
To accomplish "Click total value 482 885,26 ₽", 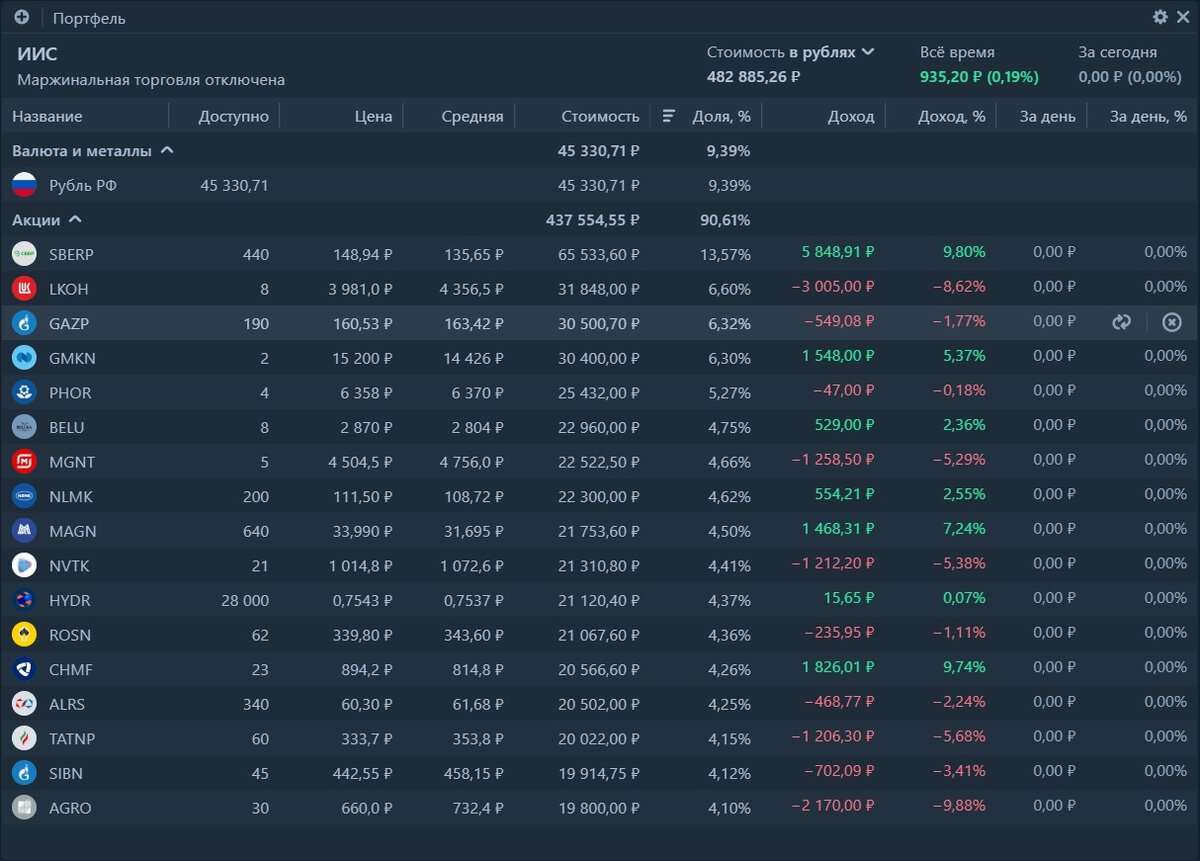I will (754, 76).
